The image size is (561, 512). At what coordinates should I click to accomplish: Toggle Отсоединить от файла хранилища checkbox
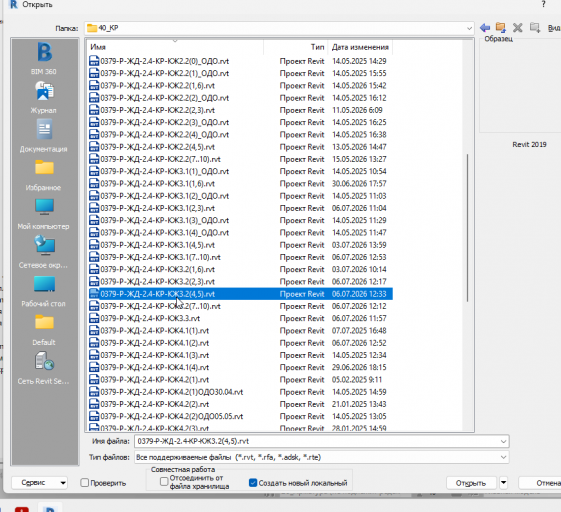coord(164,482)
